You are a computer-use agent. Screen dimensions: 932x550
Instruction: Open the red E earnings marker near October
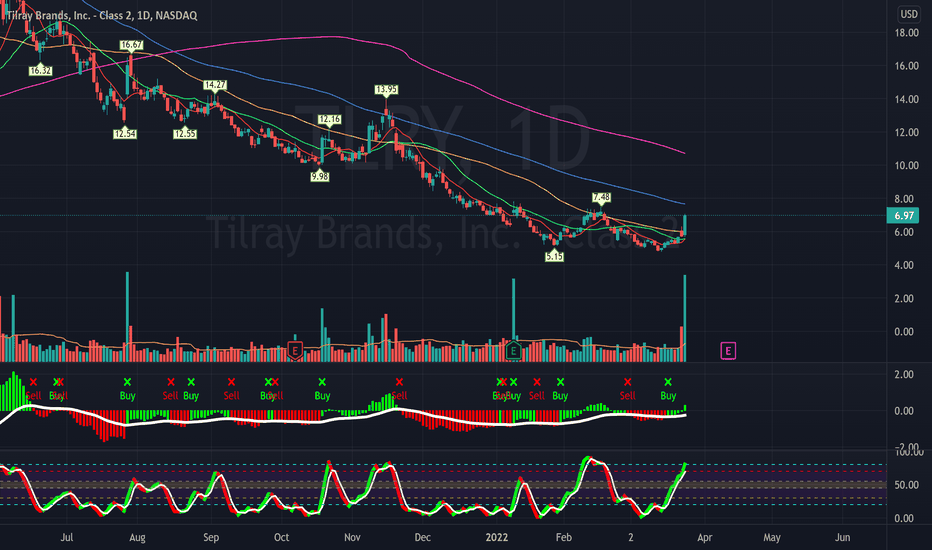pyautogui.click(x=295, y=350)
